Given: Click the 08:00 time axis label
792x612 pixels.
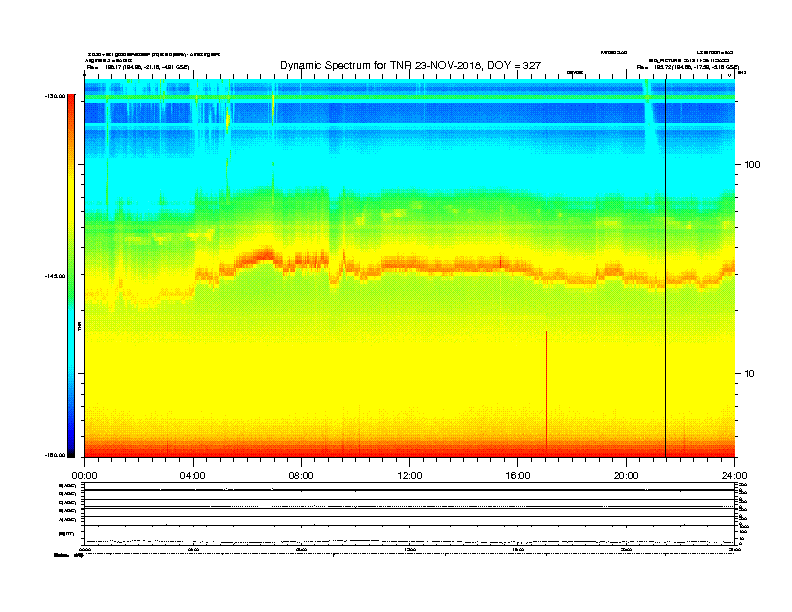Looking at the screenshot, I should [x=301, y=475].
